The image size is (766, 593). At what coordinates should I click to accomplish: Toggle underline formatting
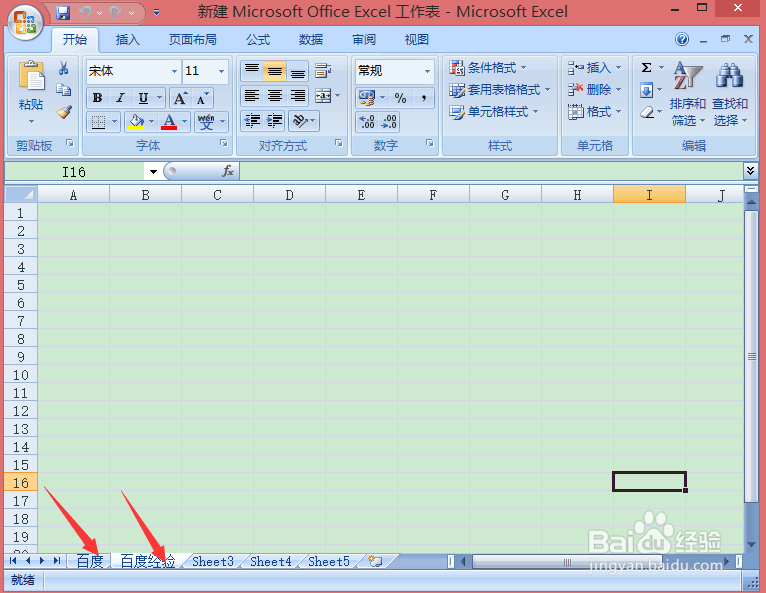(x=143, y=98)
